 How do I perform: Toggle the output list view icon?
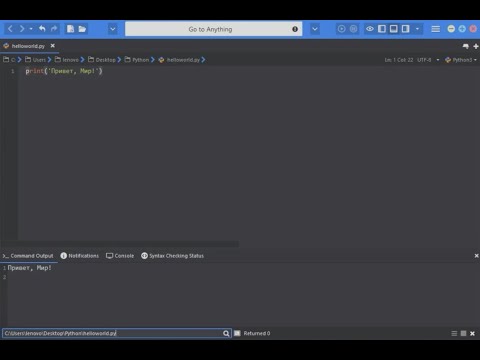[454, 333]
